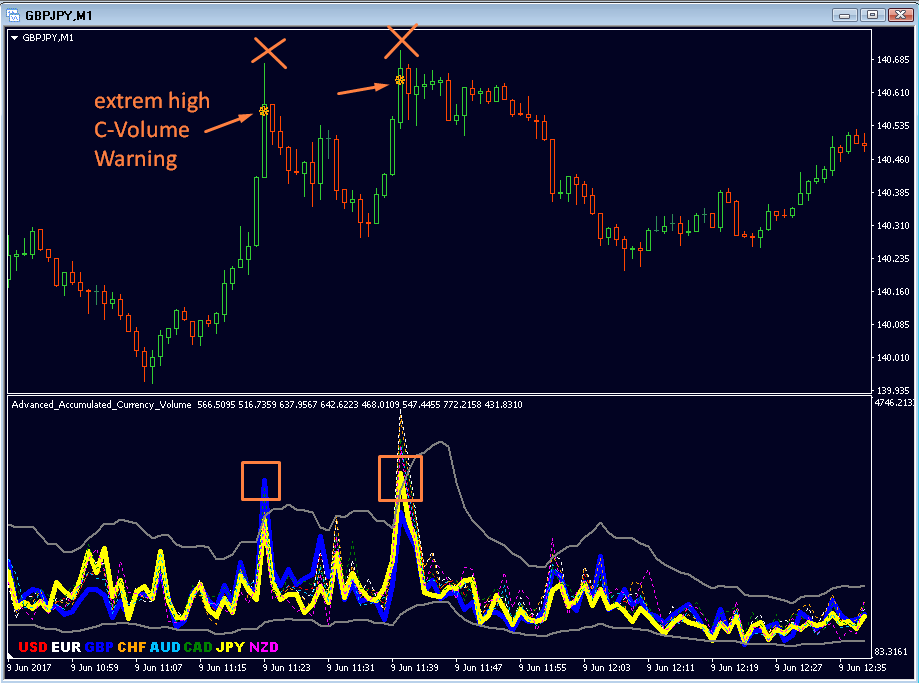The height and width of the screenshot is (683, 919).
Task: Click the 9 Jun 11:39 time label
Action: pyautogui.click(x=415, y=667)
